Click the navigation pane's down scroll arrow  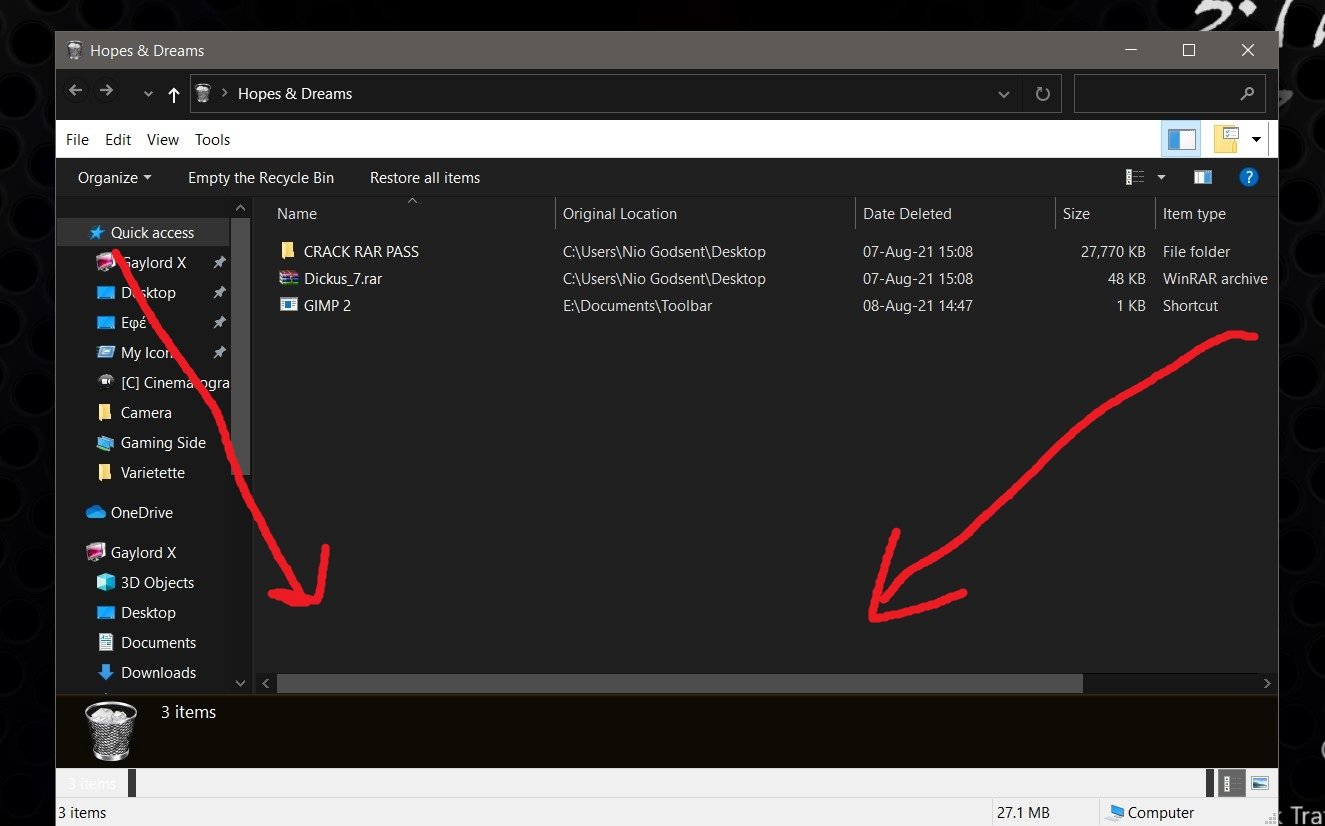tap(240, 683)
